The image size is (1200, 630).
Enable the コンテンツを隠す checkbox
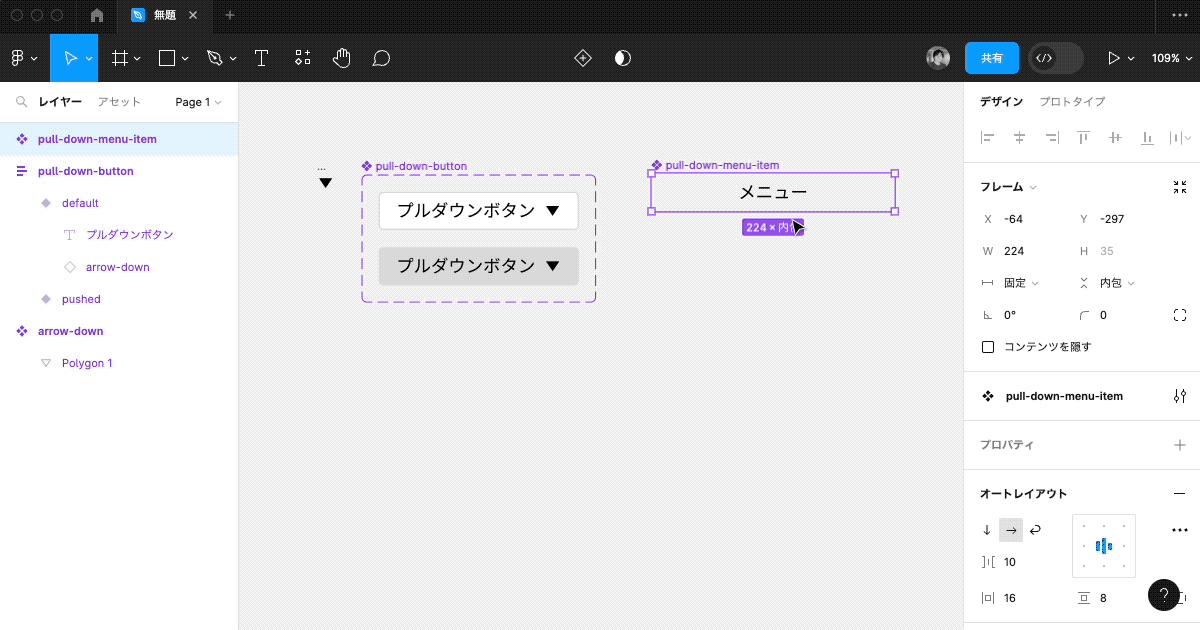point(988,346)
